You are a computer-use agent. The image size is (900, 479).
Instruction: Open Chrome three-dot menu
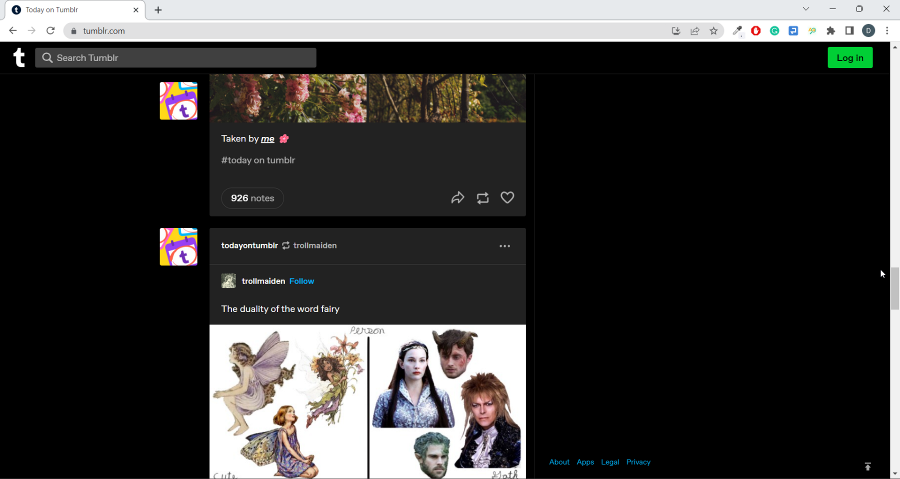887,31
